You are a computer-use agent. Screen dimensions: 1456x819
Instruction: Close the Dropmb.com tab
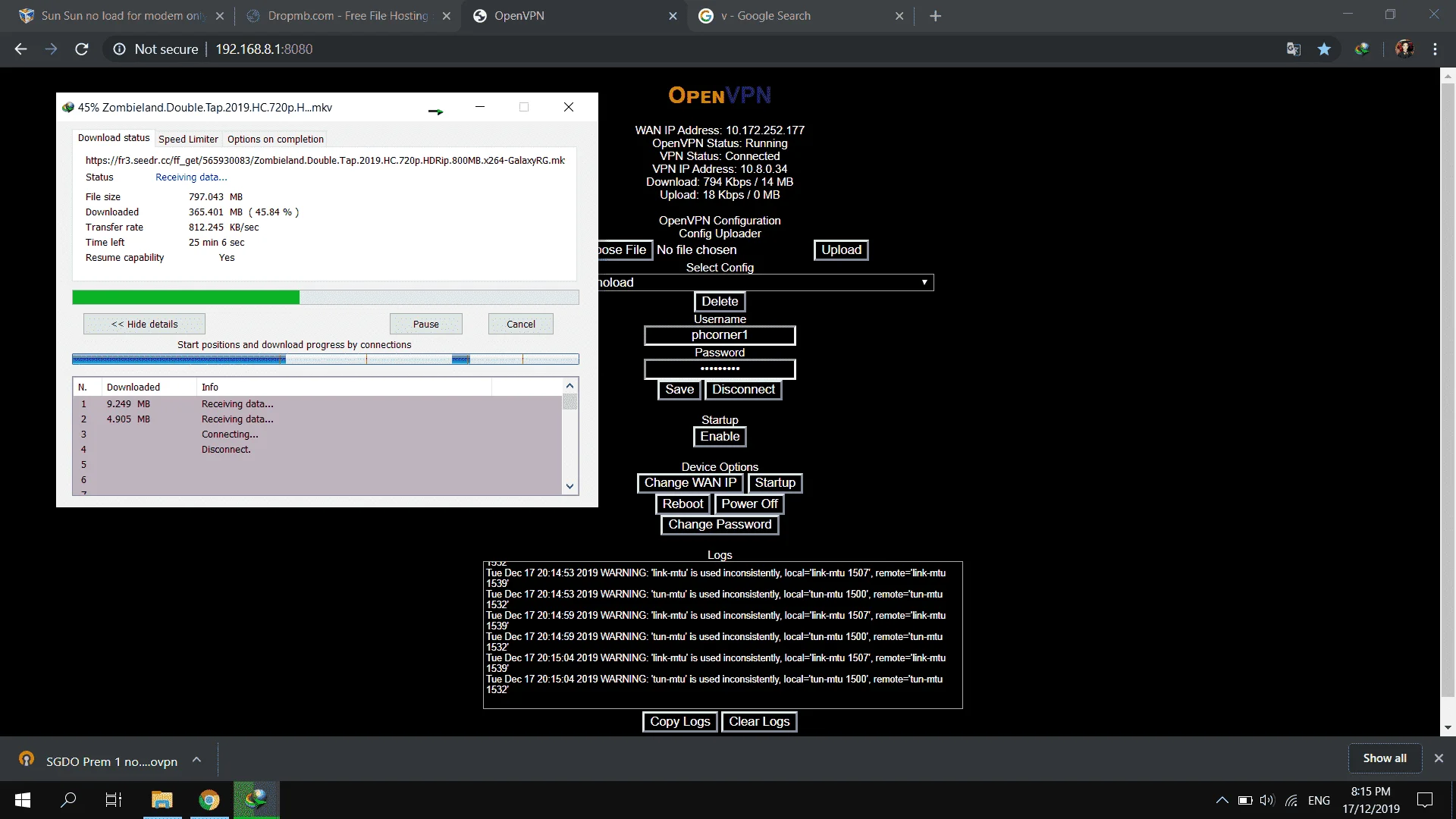(x=446, y=16)
